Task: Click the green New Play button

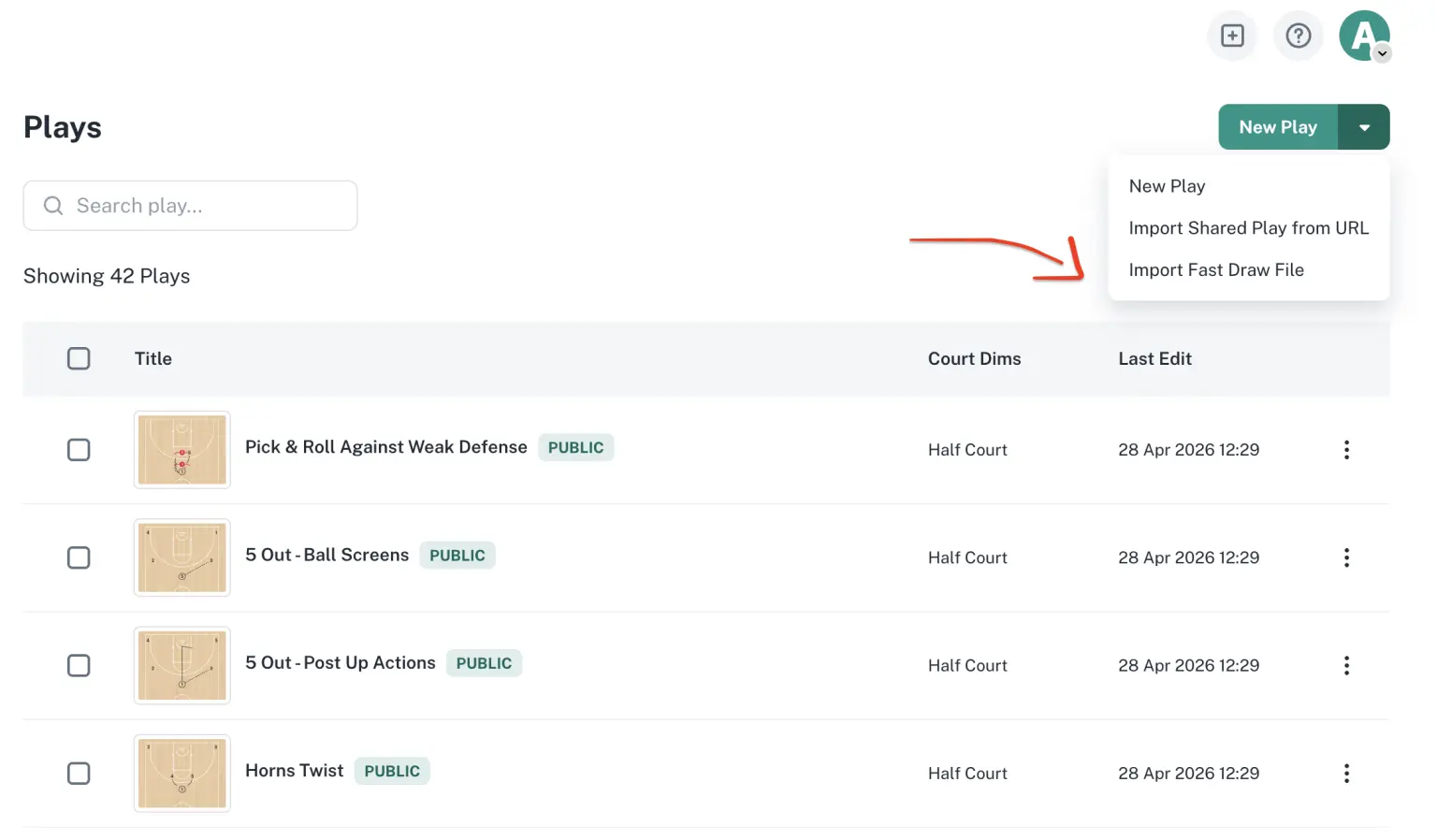Action: (1278, 127)
